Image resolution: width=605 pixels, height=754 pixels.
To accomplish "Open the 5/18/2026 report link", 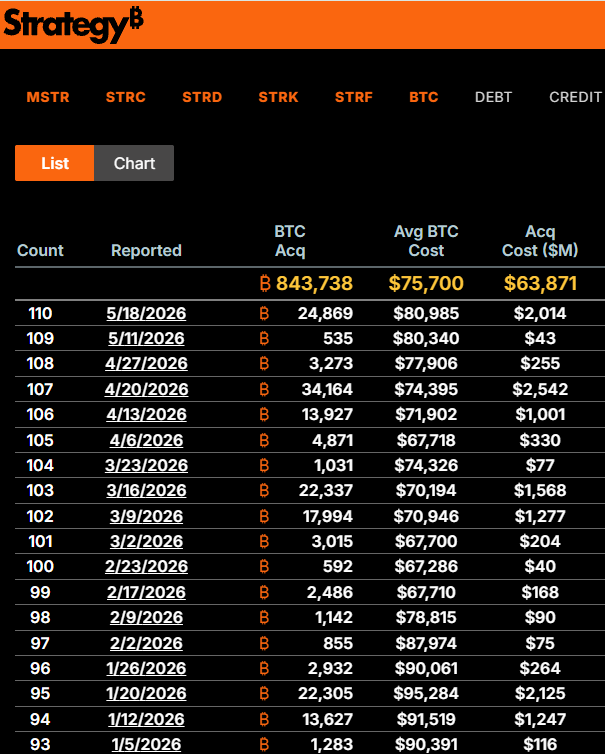I will pyautogui.click(x=146, y=314).
